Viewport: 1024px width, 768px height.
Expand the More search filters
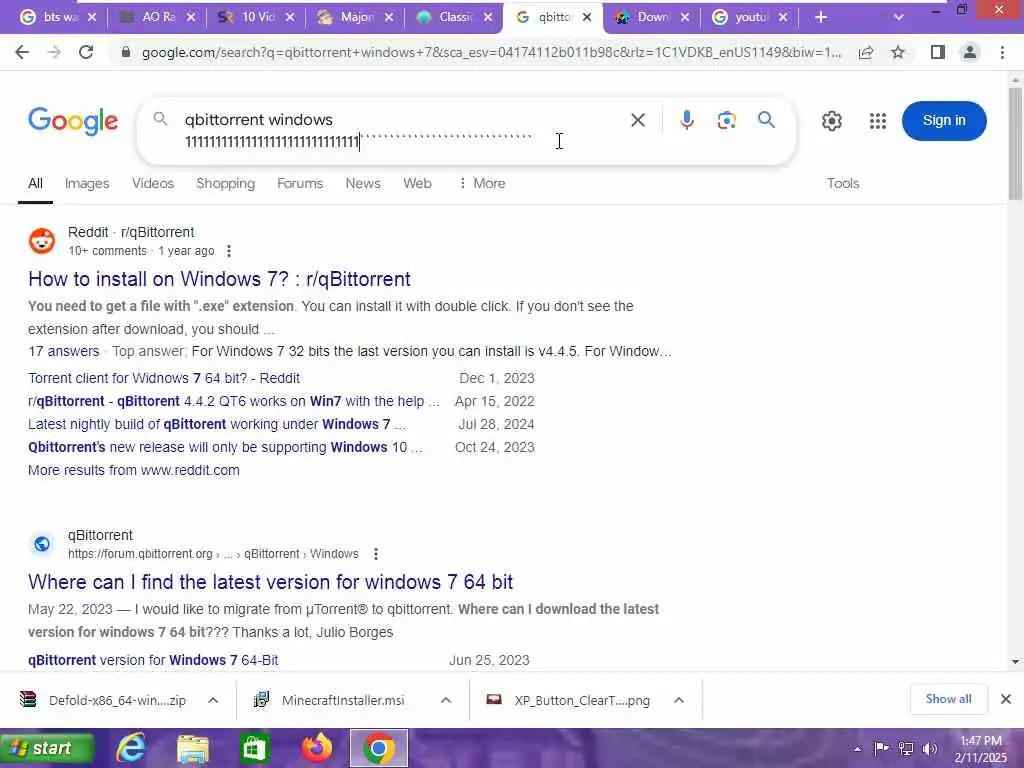(x=482, y=184)
